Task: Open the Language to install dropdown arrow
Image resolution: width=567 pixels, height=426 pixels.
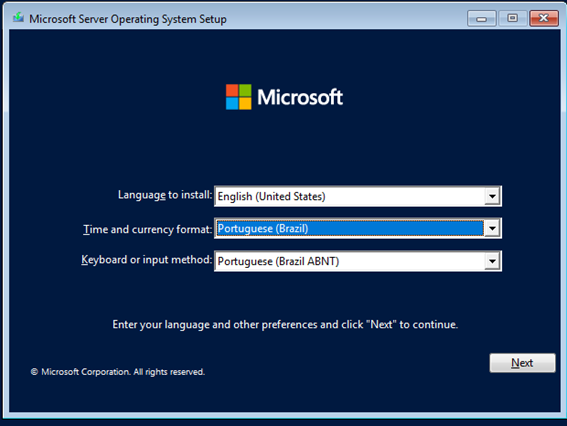Action: pyautogui.click(x=492, y=196)
